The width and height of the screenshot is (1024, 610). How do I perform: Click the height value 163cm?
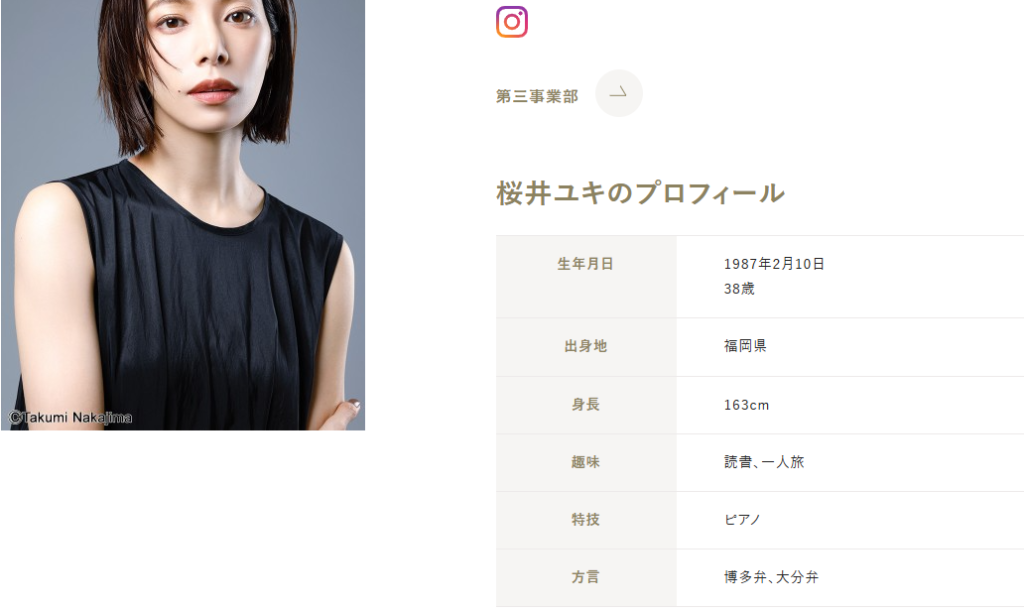[x=746, y=405]
